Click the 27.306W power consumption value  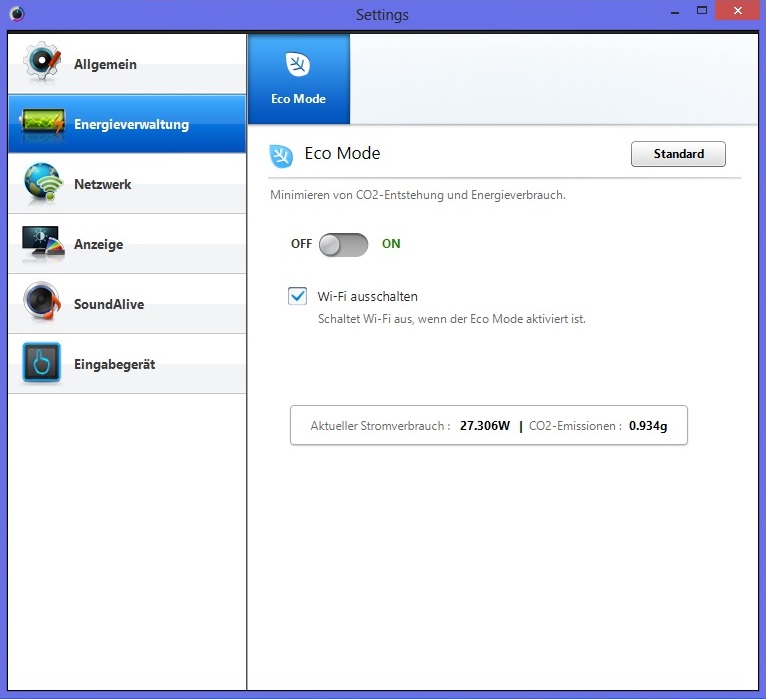[485, 425]
